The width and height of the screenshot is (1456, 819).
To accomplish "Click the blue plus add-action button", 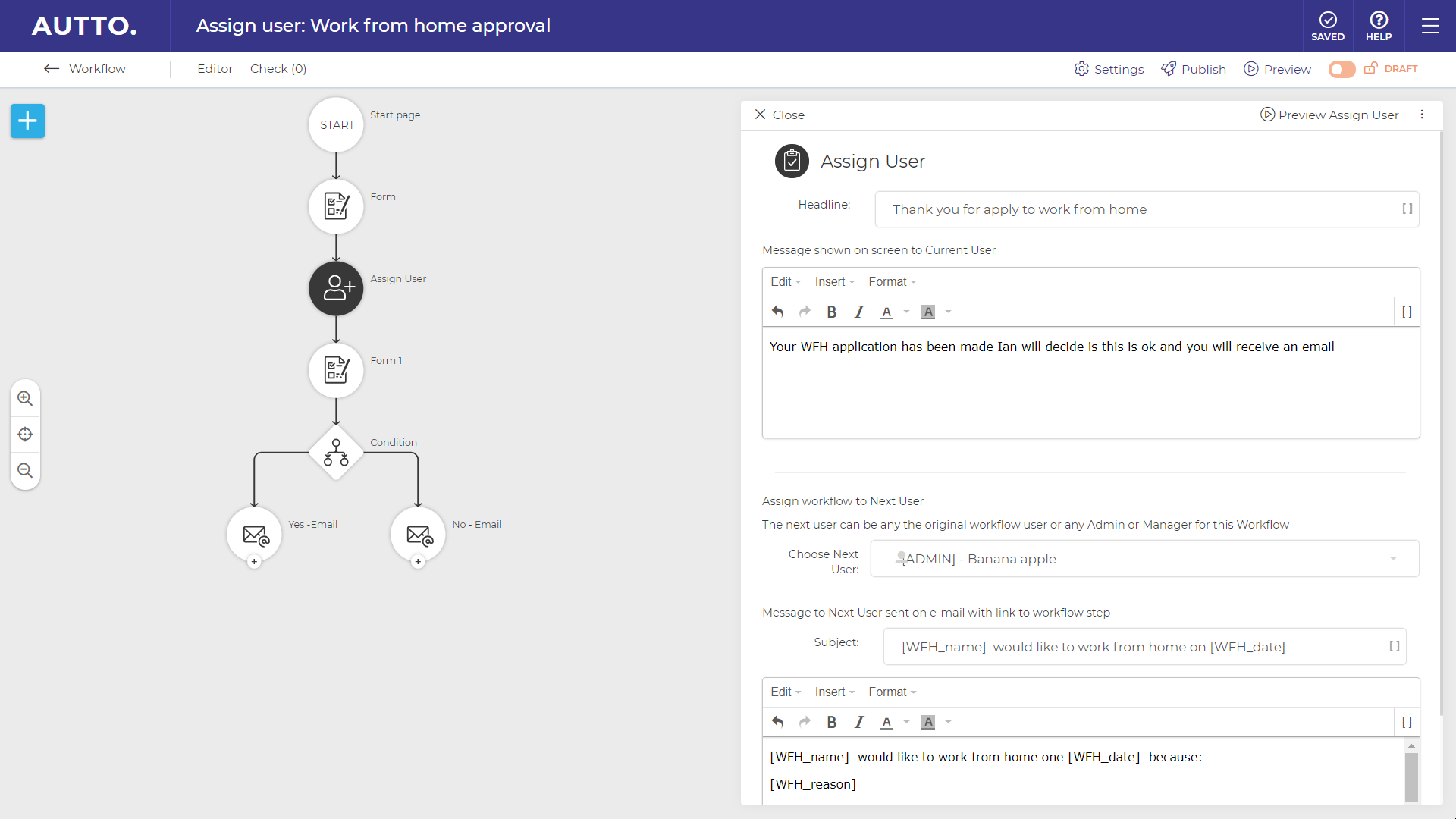I will click(27, 121).
